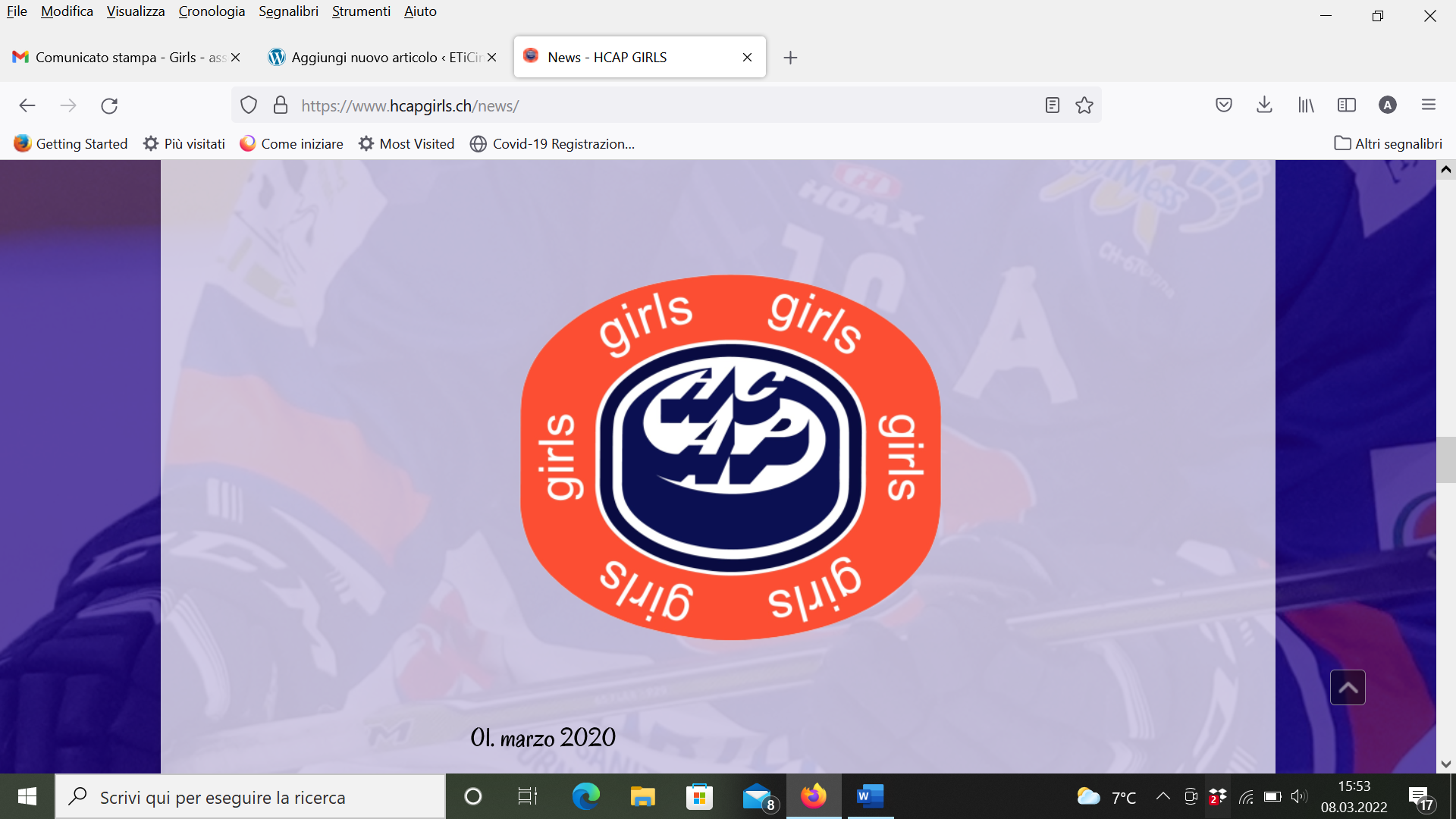This screenshot has width=1456, height=819.
Task: Check the battery status tray icon
Action: coord(1272,796)
